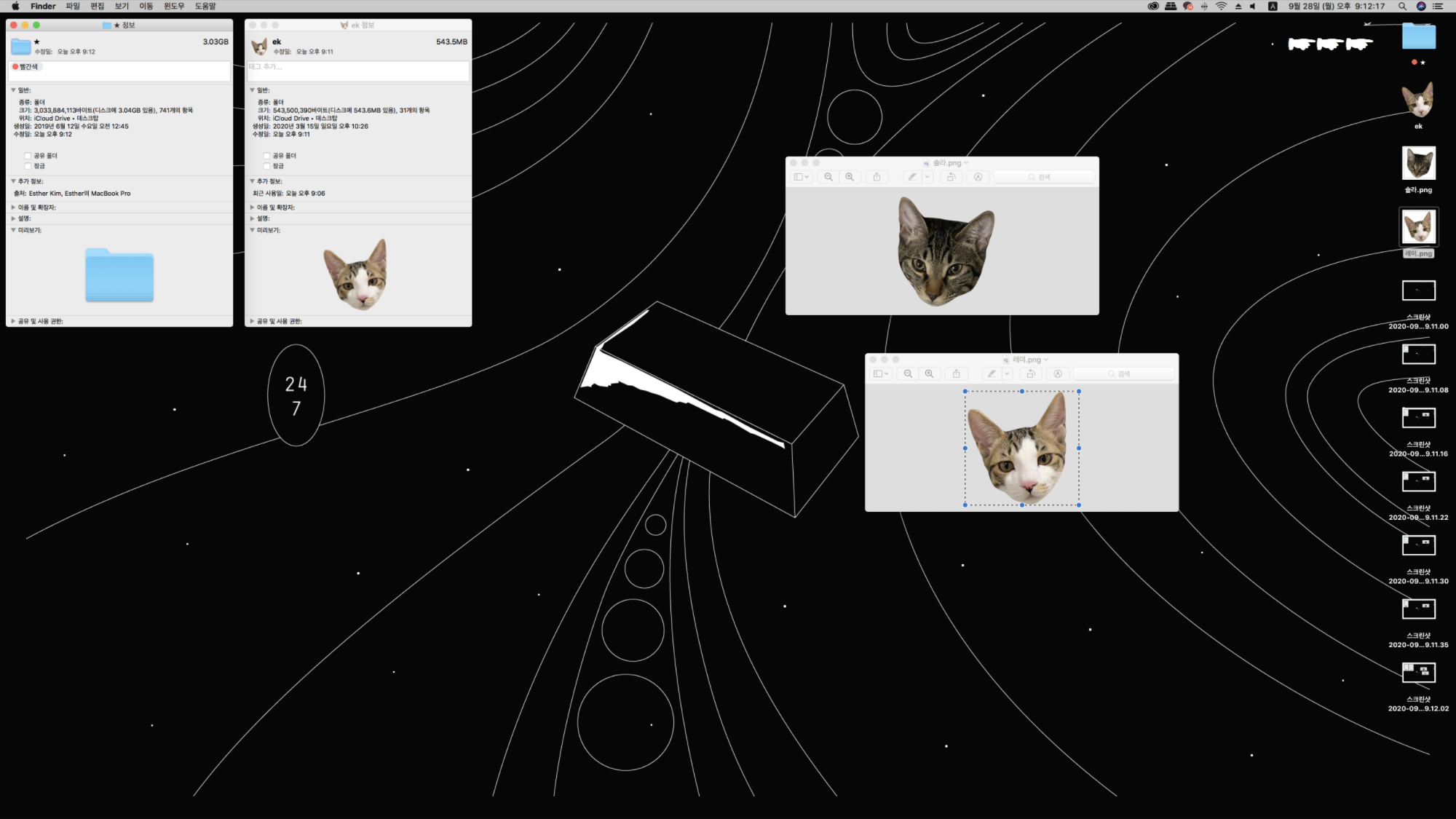Open the markup toolbar icon in 솔라.png window
This screenshot has width=1456, height=819.
click(x=978, y=177)
